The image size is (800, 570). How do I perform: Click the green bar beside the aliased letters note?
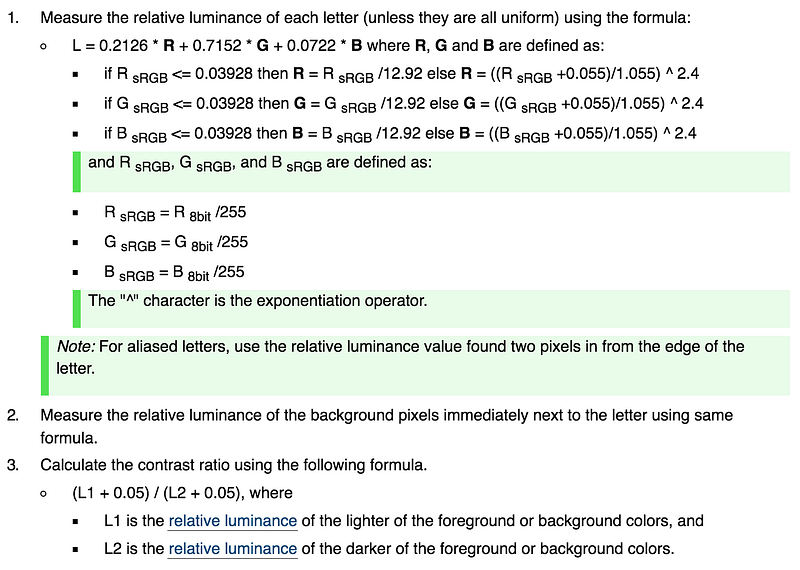45,365
